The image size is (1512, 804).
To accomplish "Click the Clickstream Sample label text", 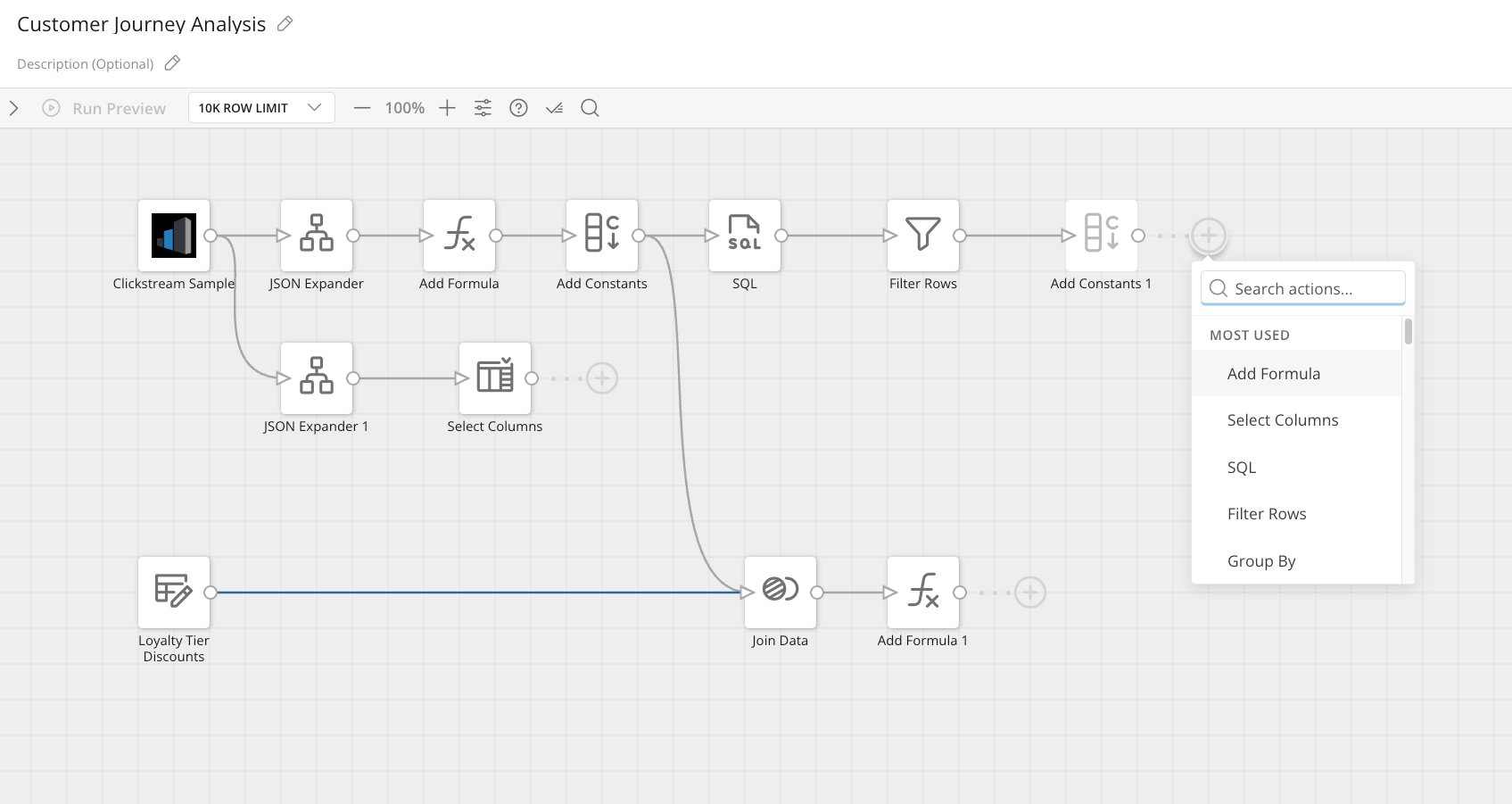I will pos(174,284).
